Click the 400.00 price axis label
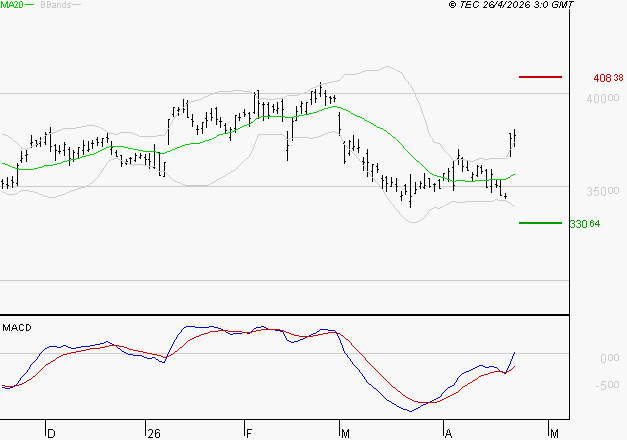 point(603,98)
